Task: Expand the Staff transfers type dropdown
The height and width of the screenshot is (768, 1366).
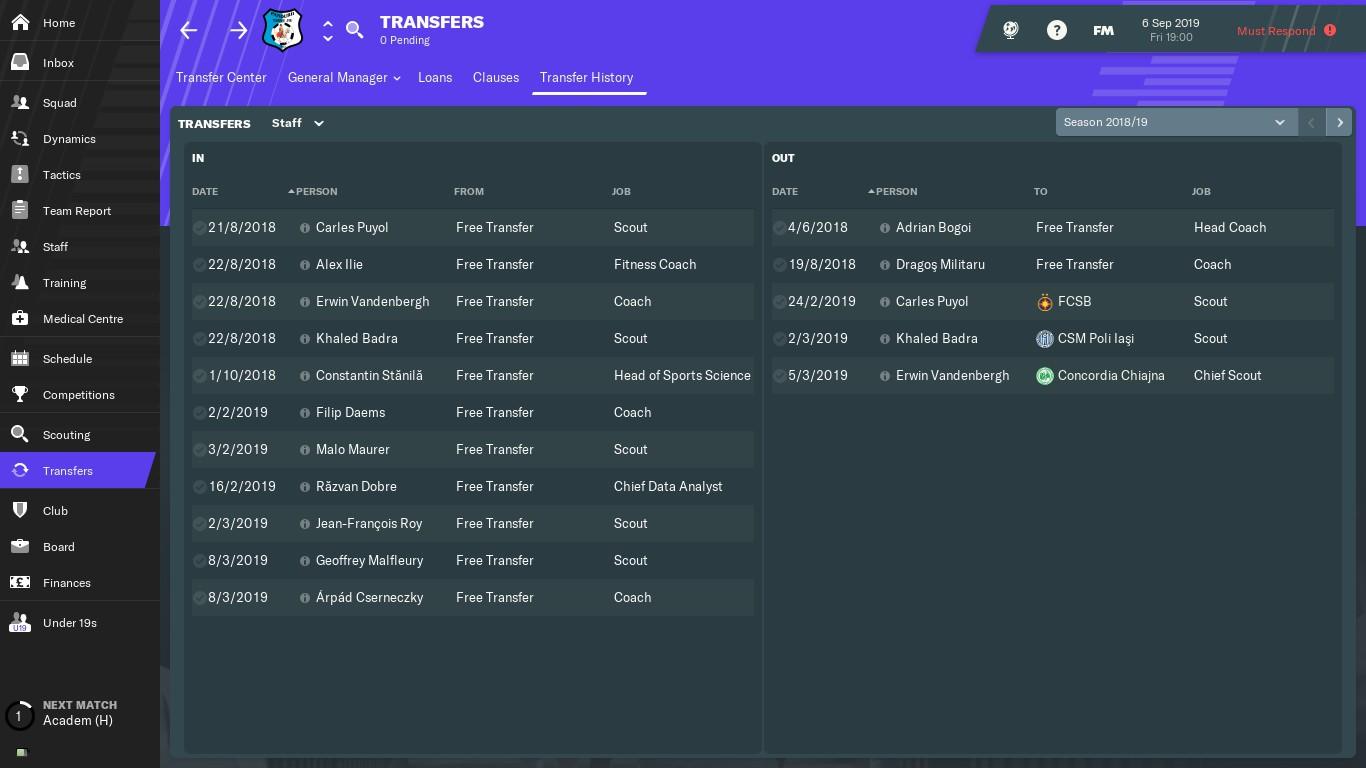Action: click(x=298, y=123)
